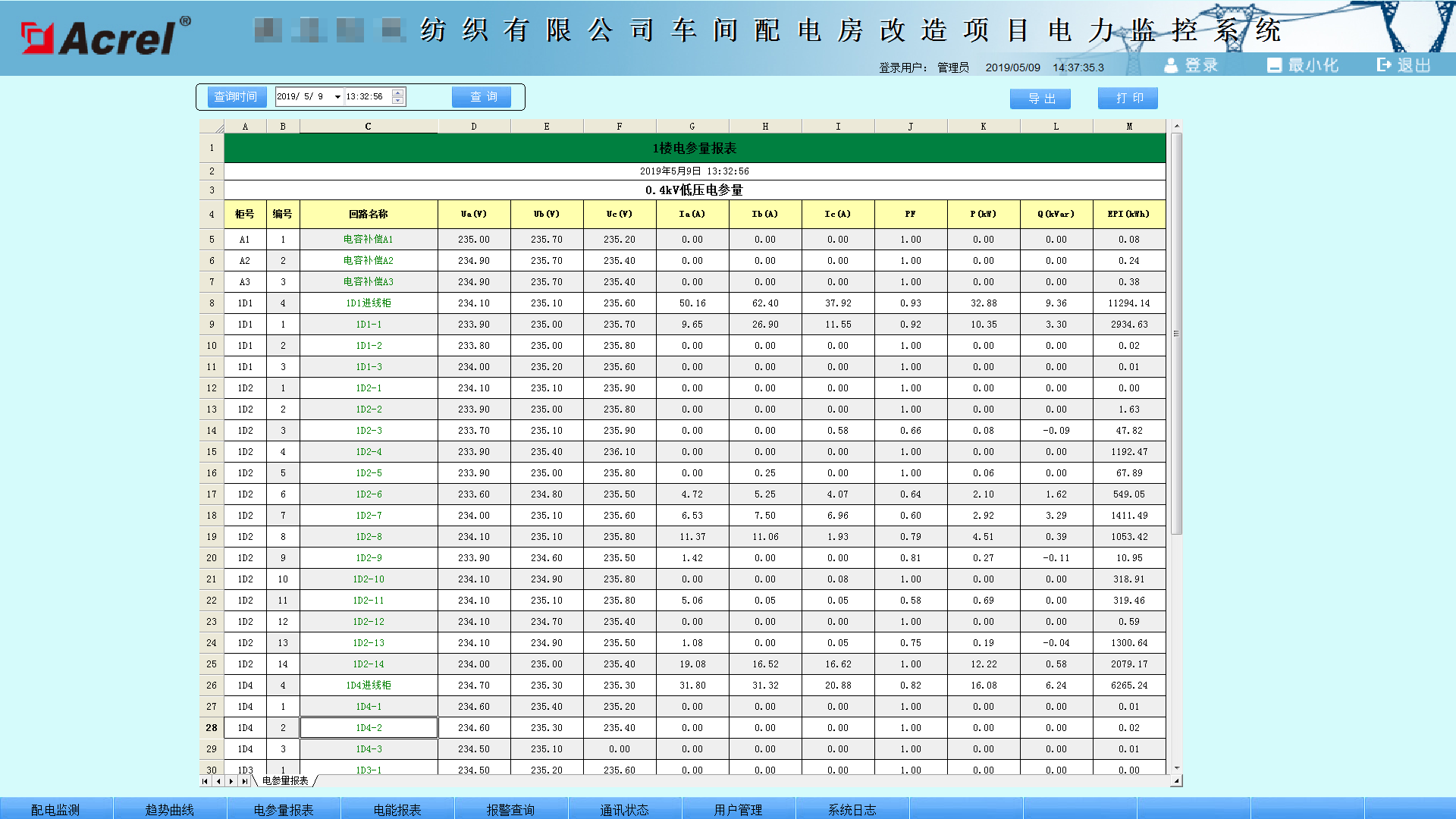Click the 查询时间 label button
Screen dimensions: 1456x819
(x=237, y=97)
